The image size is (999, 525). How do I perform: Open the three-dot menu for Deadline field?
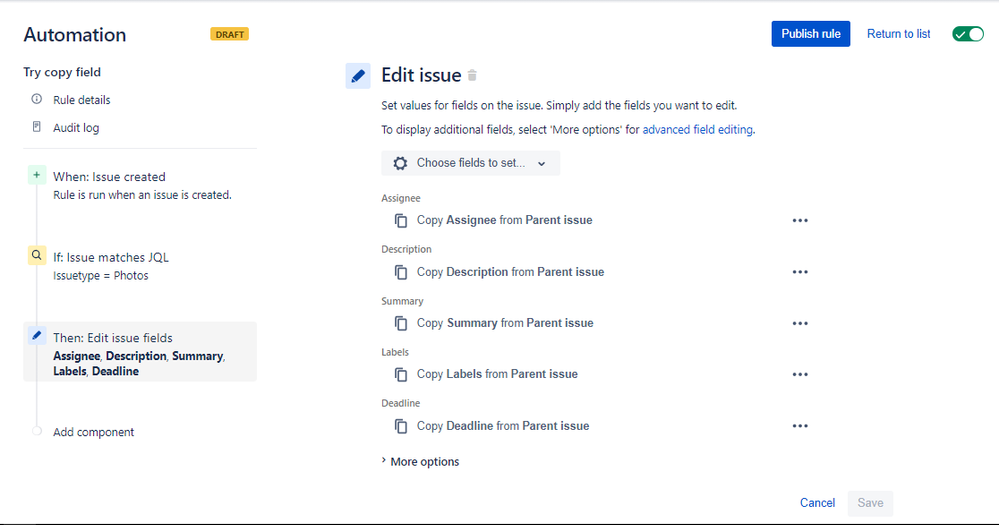pos(800,426)
